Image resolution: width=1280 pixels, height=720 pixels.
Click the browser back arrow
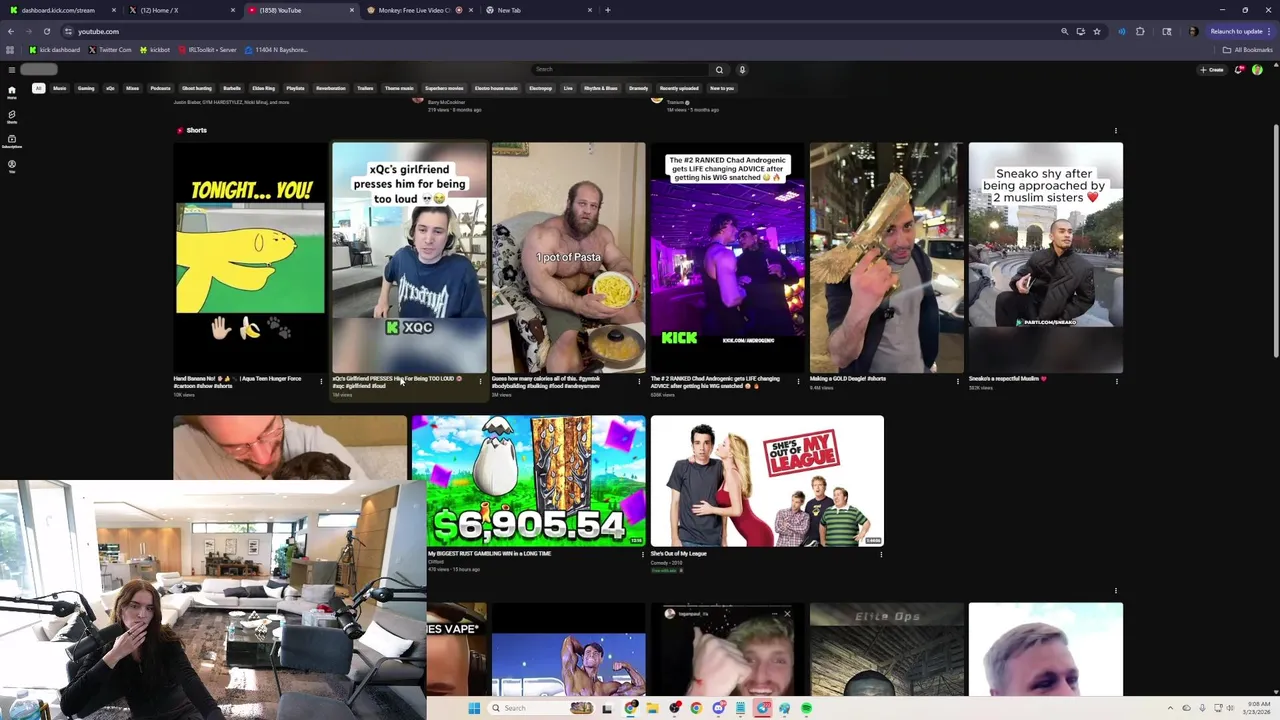coord(11,31)
